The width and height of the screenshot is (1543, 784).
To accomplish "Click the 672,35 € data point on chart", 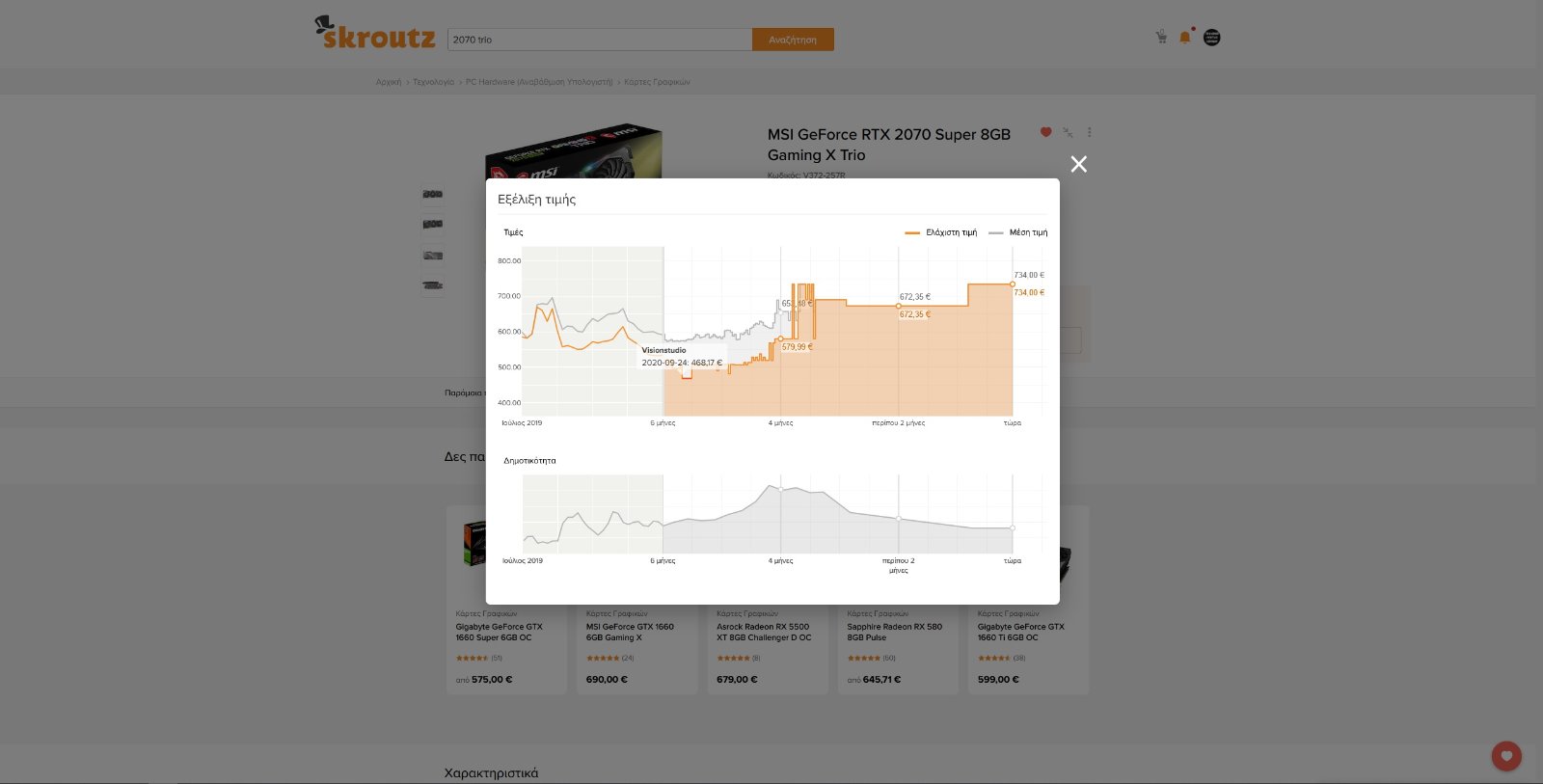I will pos(899,306).
